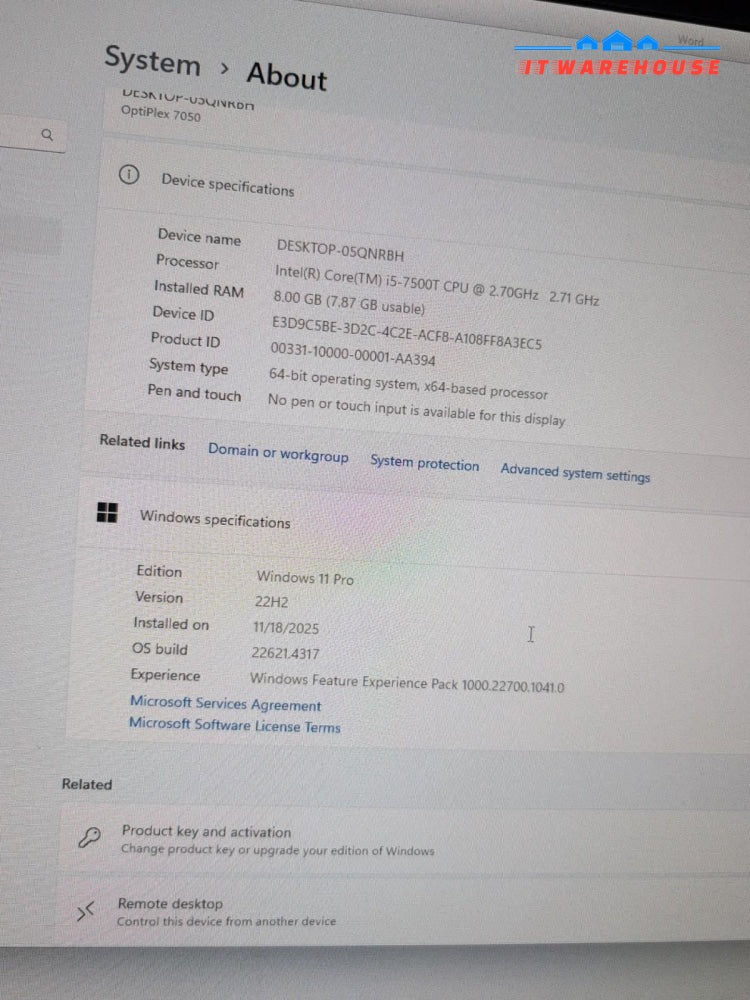This screenshot has height=1000, width=750.
Task: Open Remote desktop settings
Action: 402,912
